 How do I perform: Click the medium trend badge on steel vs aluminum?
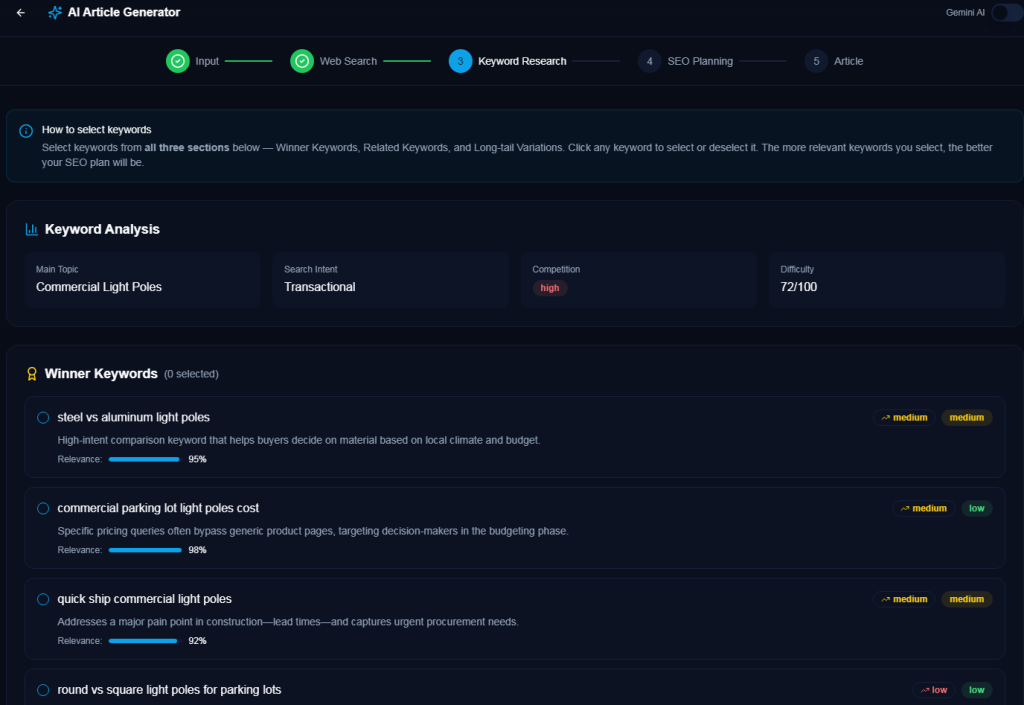click(x=904, y=418)
